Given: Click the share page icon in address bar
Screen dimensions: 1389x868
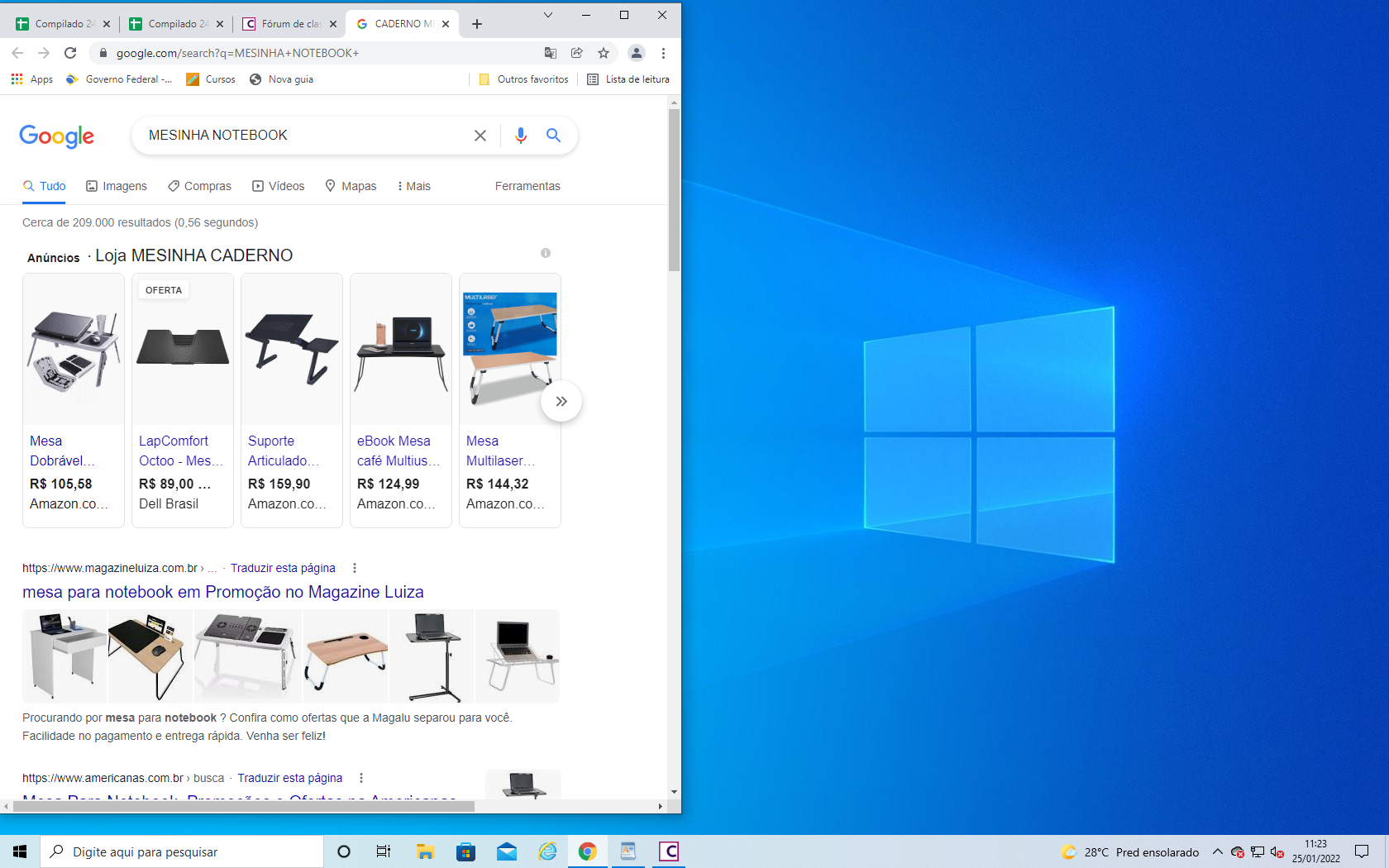Looking at the screenshot, I should (x=577, y=53).
